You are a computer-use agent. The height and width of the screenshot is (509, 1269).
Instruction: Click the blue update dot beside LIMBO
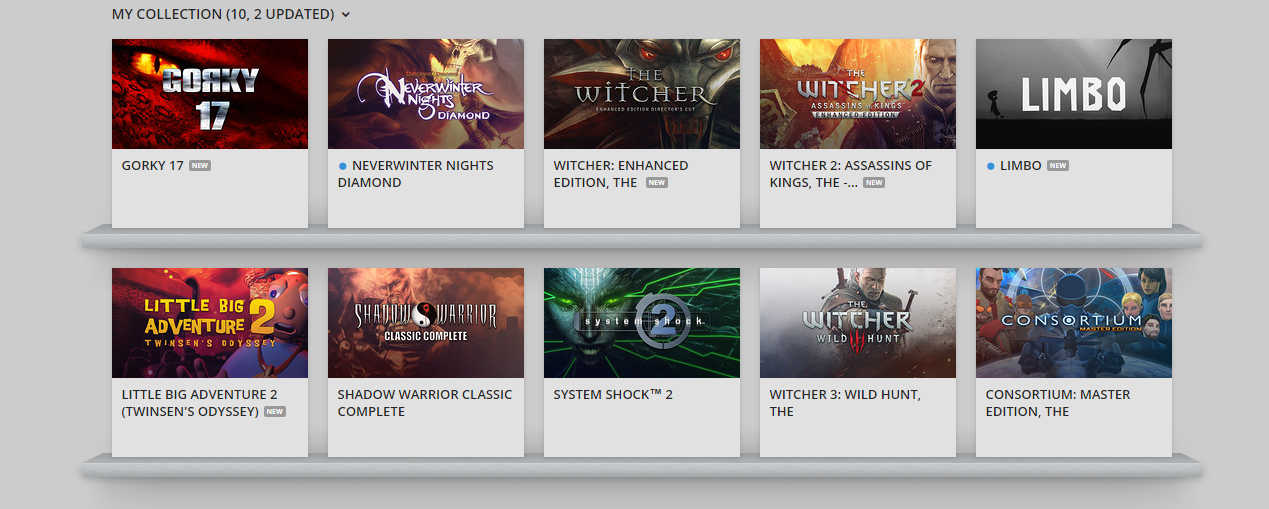click(x=991, y=166)
